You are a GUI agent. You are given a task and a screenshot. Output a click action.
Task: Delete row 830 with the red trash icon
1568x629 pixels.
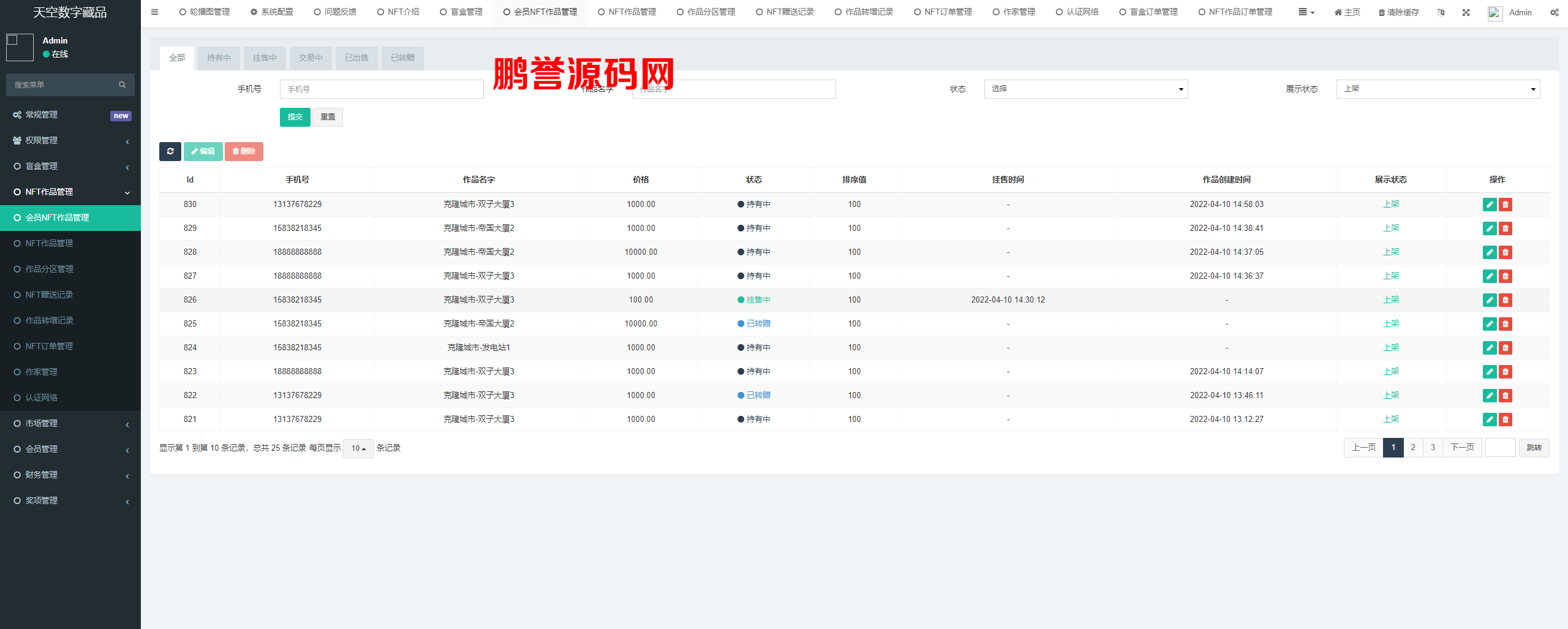[x=1506, y=205]
